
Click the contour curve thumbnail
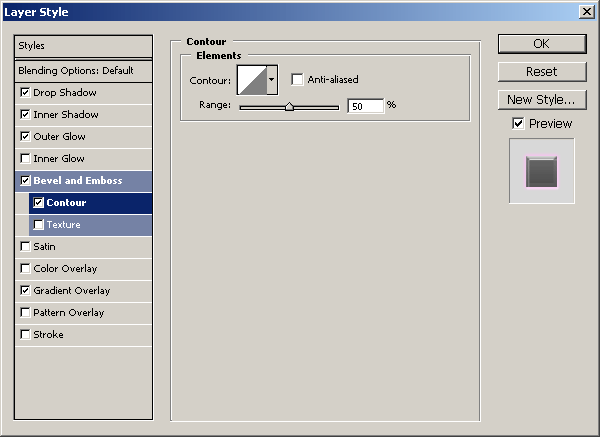click(x=252, y=80)
